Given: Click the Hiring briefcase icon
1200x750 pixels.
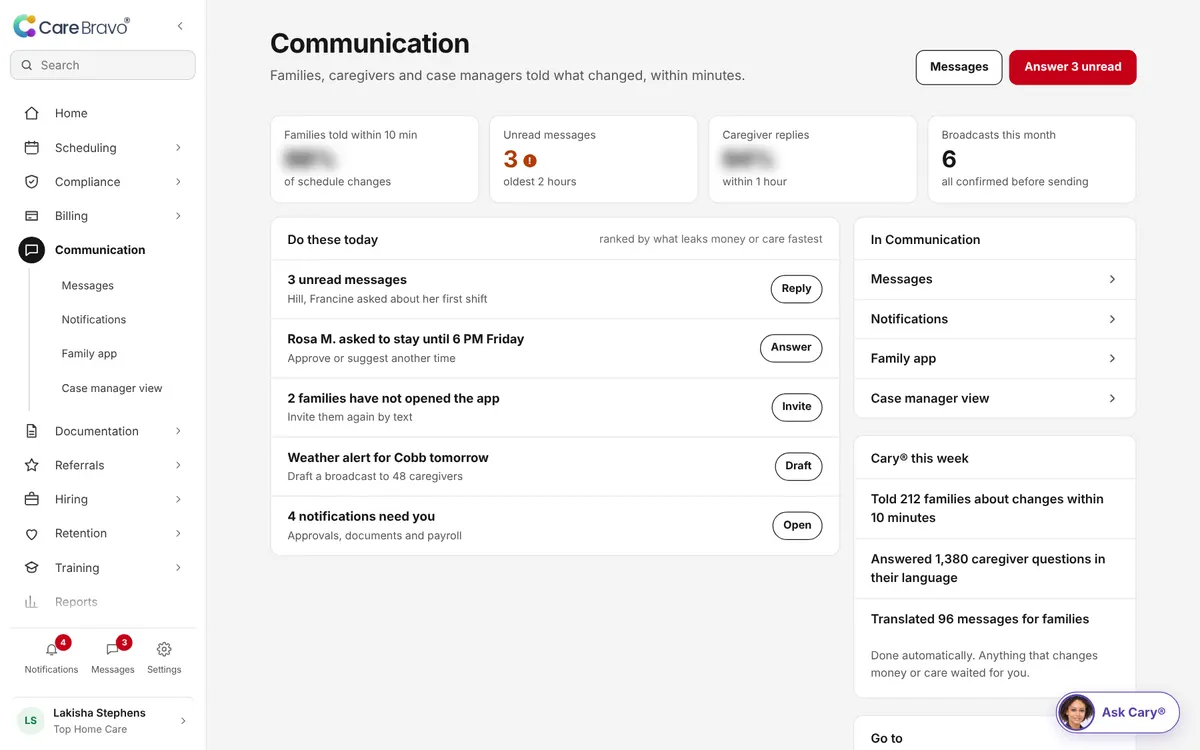Looking at the screenshot, I should pyautogui.click(x=32, y=499).
